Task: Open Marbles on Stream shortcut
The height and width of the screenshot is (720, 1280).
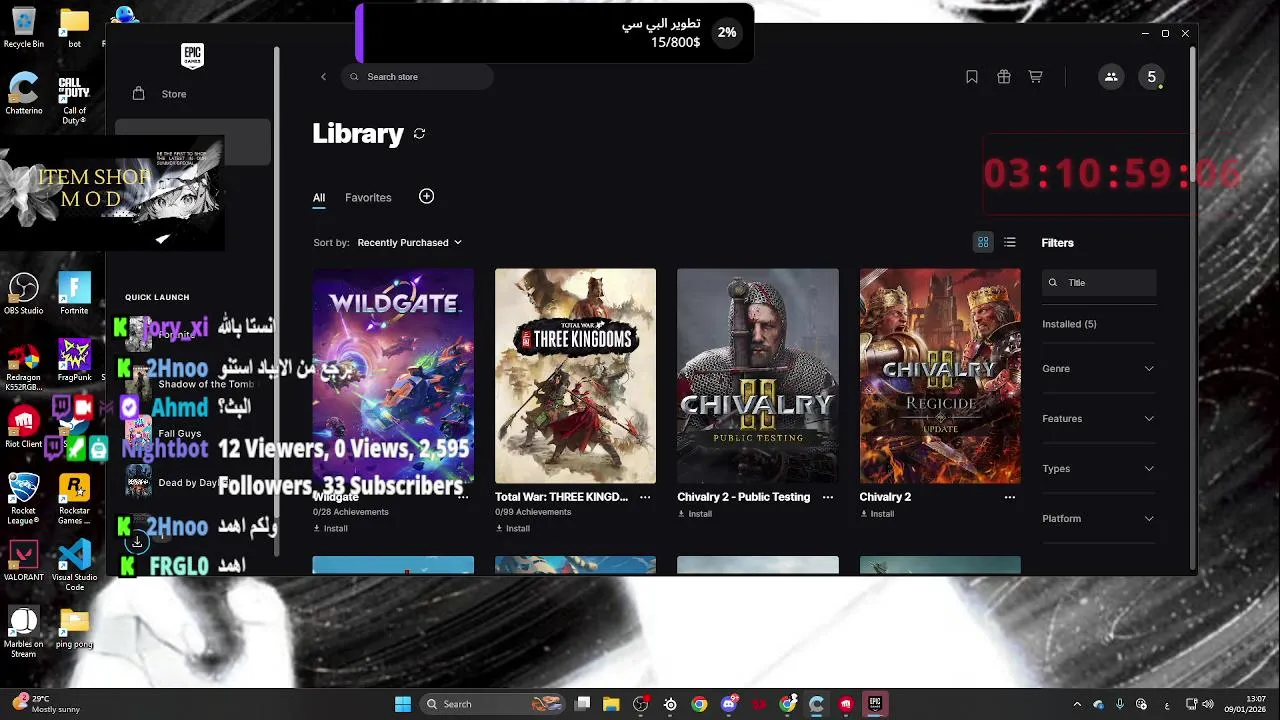Action: [23, 633]
